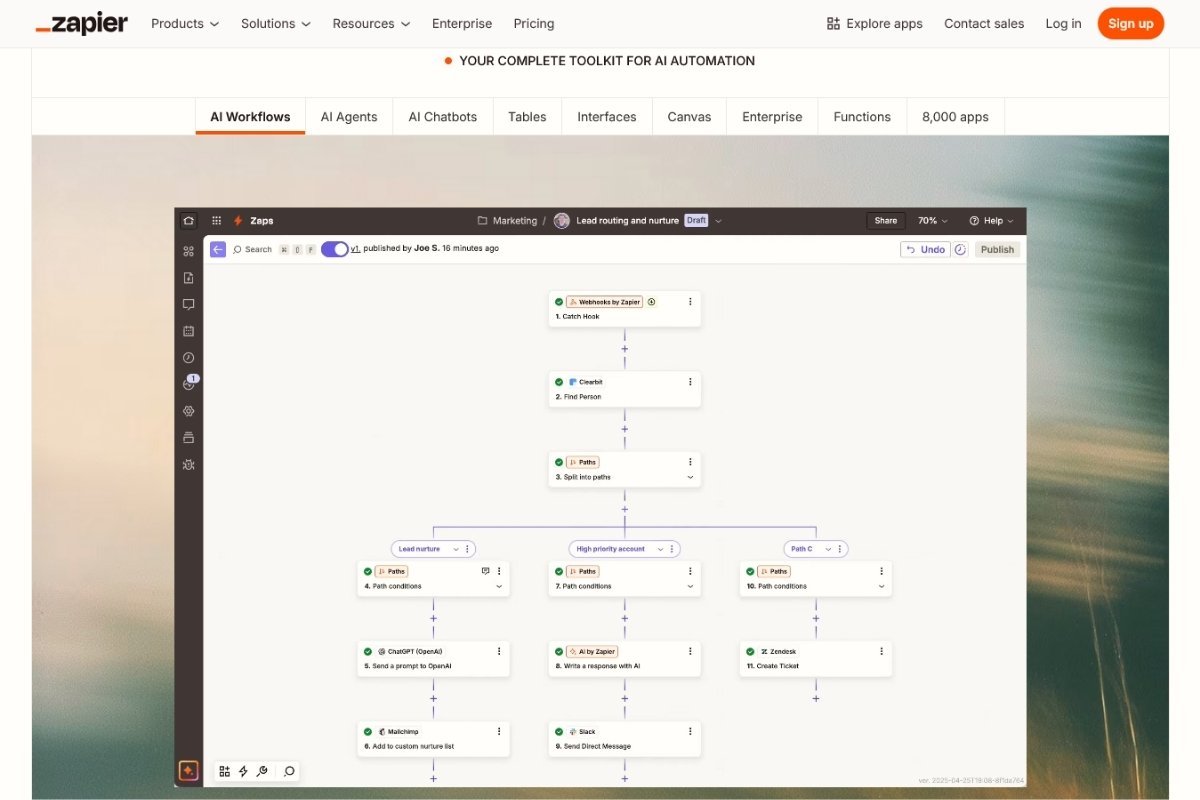Open the Help dropdown in editor
Viewport: 1200px width, 800px height.
tap(991, 221)
